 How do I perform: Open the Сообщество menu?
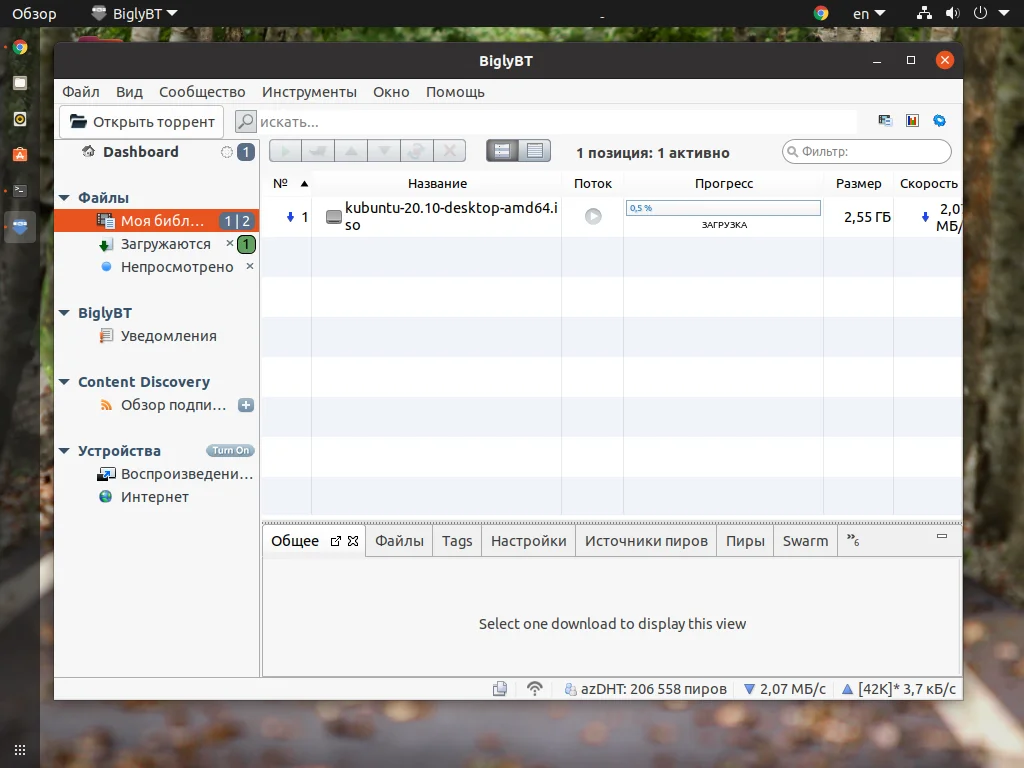[202, 92]
